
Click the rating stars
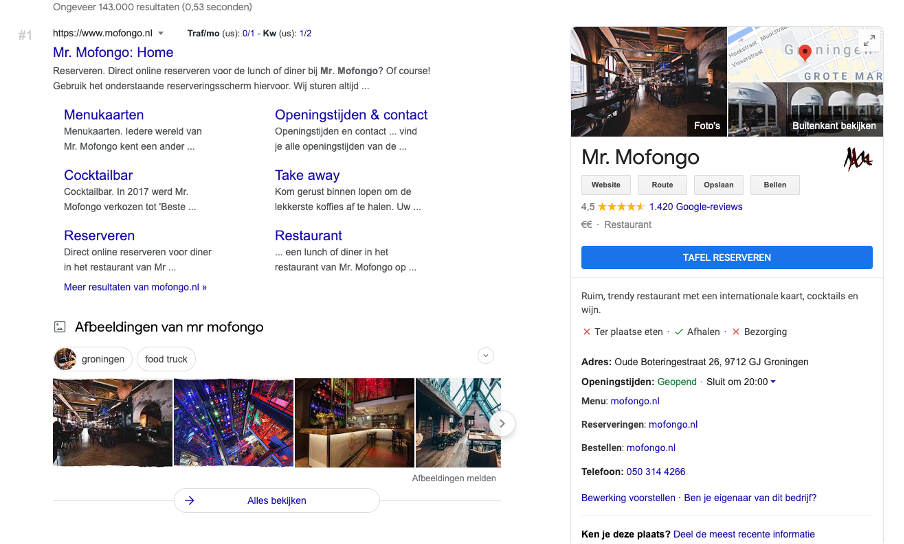tap(621, 206)
